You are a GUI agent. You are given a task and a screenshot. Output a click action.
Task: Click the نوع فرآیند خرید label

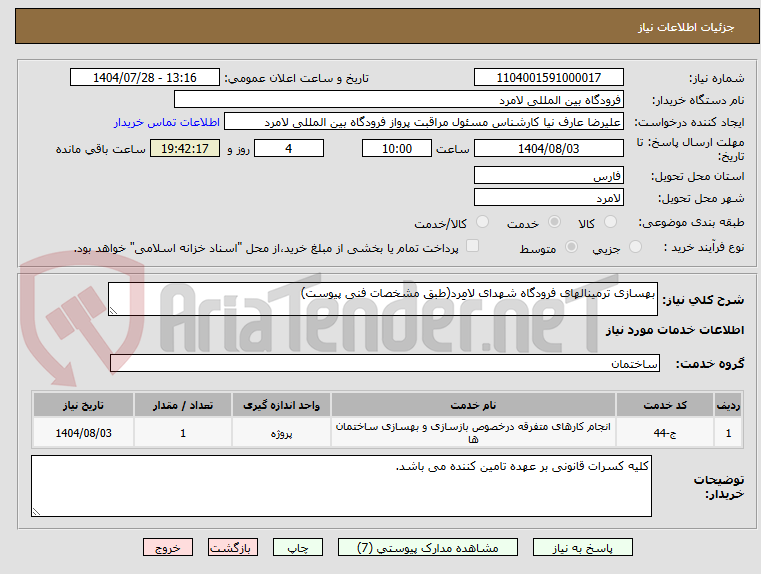pos(704,247)
